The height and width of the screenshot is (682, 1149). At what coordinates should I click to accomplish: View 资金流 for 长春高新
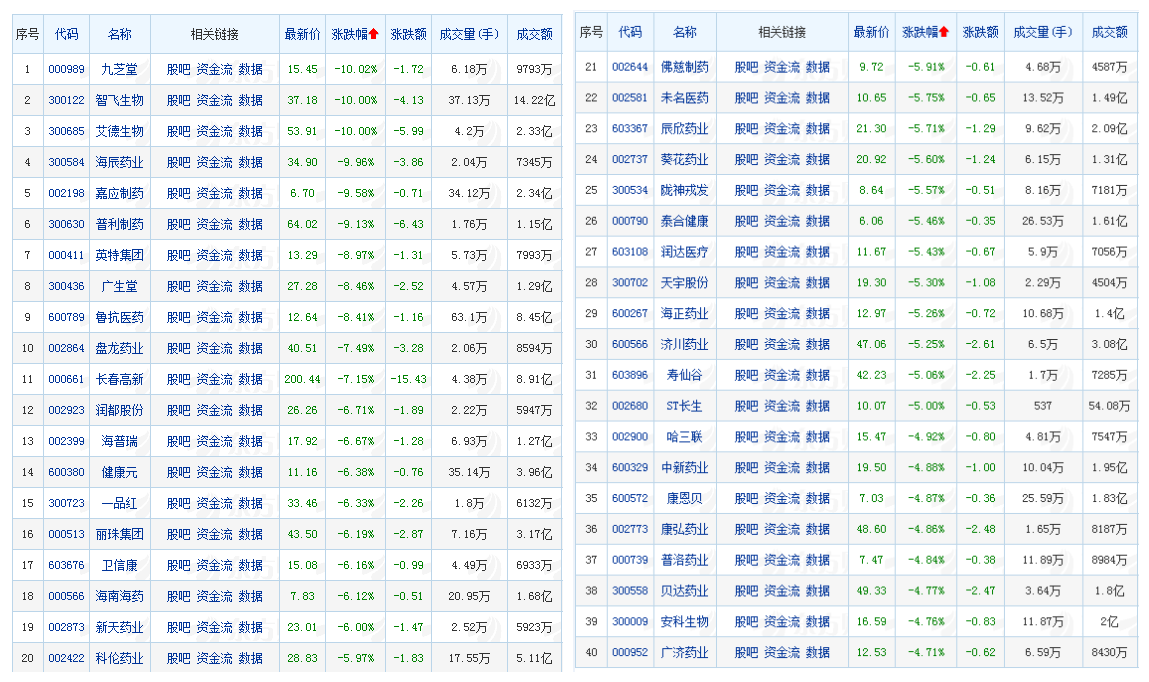click(214, 379)
